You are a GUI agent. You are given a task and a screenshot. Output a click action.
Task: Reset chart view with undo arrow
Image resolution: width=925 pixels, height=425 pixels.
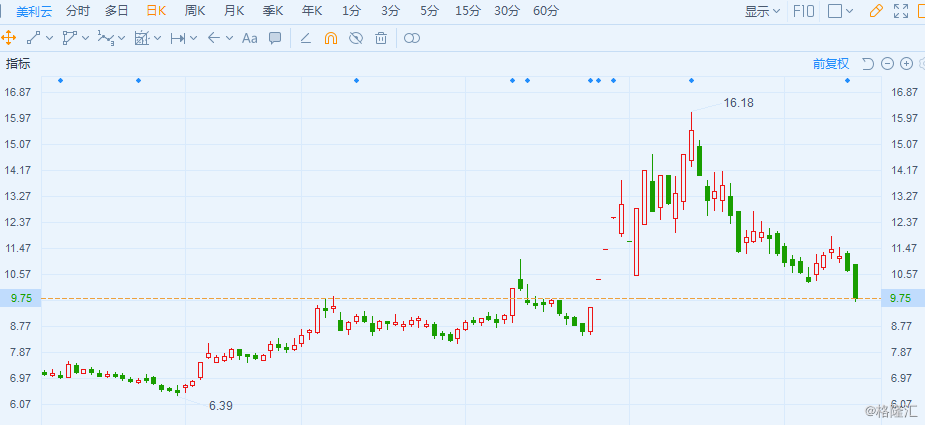pos(867,64)
